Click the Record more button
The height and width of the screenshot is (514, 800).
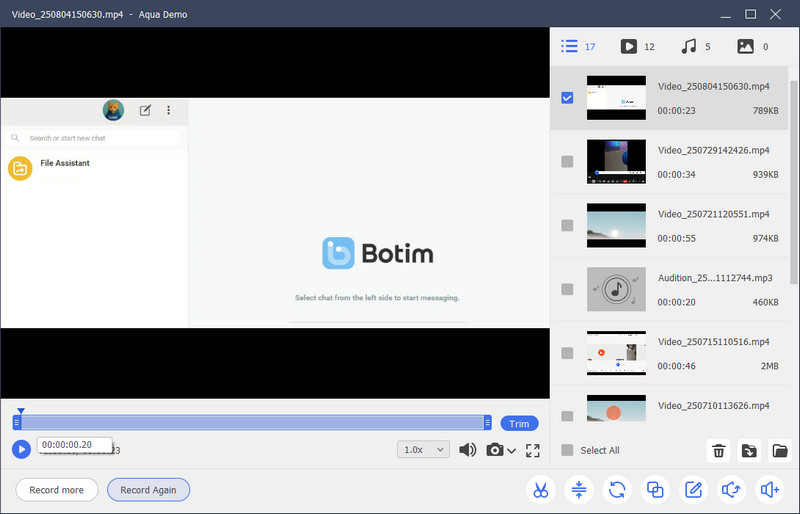pos(57,490)
